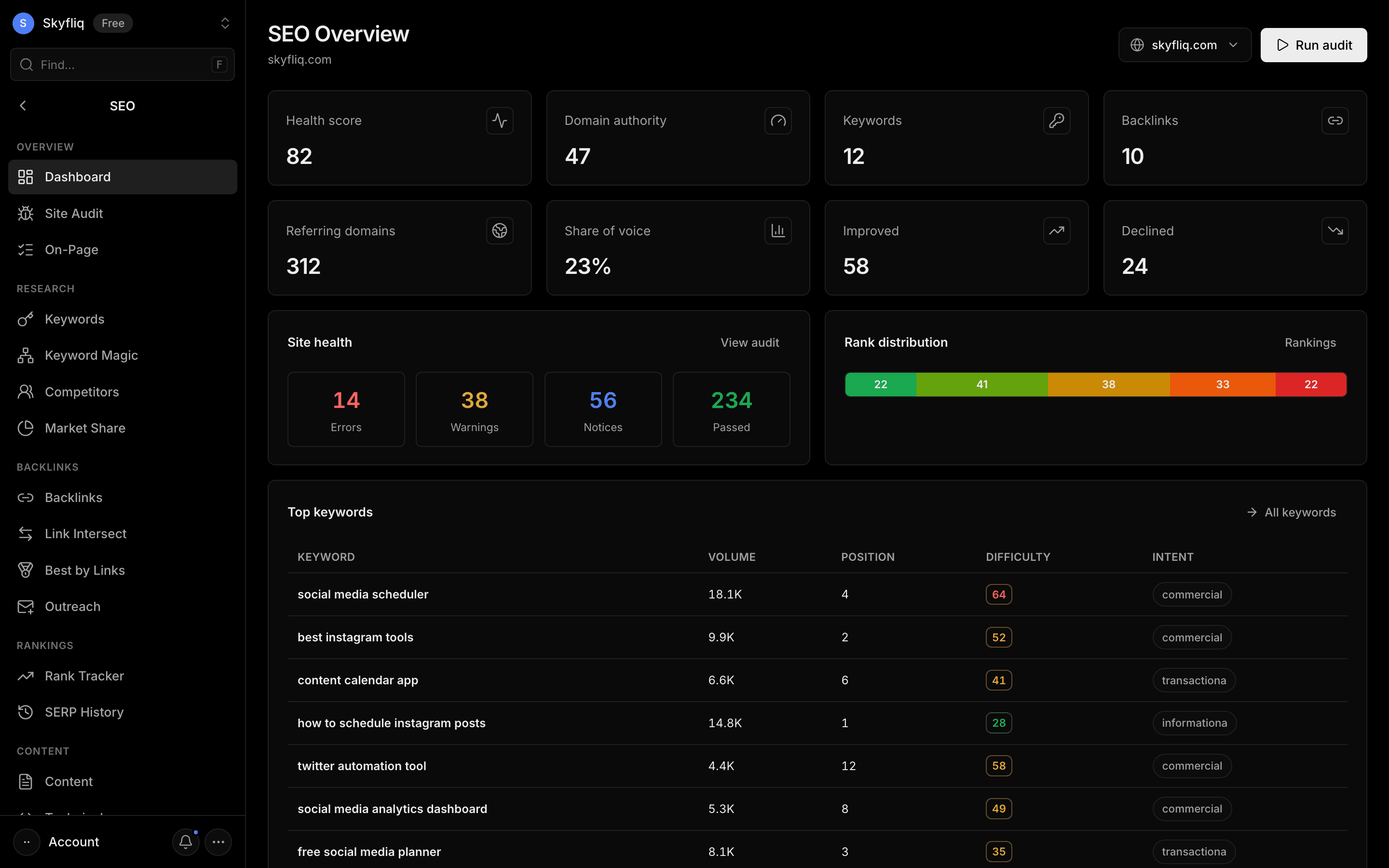Click the 'twitter automation tool' keyword
1389x868 pixels.
coord(362,766)
